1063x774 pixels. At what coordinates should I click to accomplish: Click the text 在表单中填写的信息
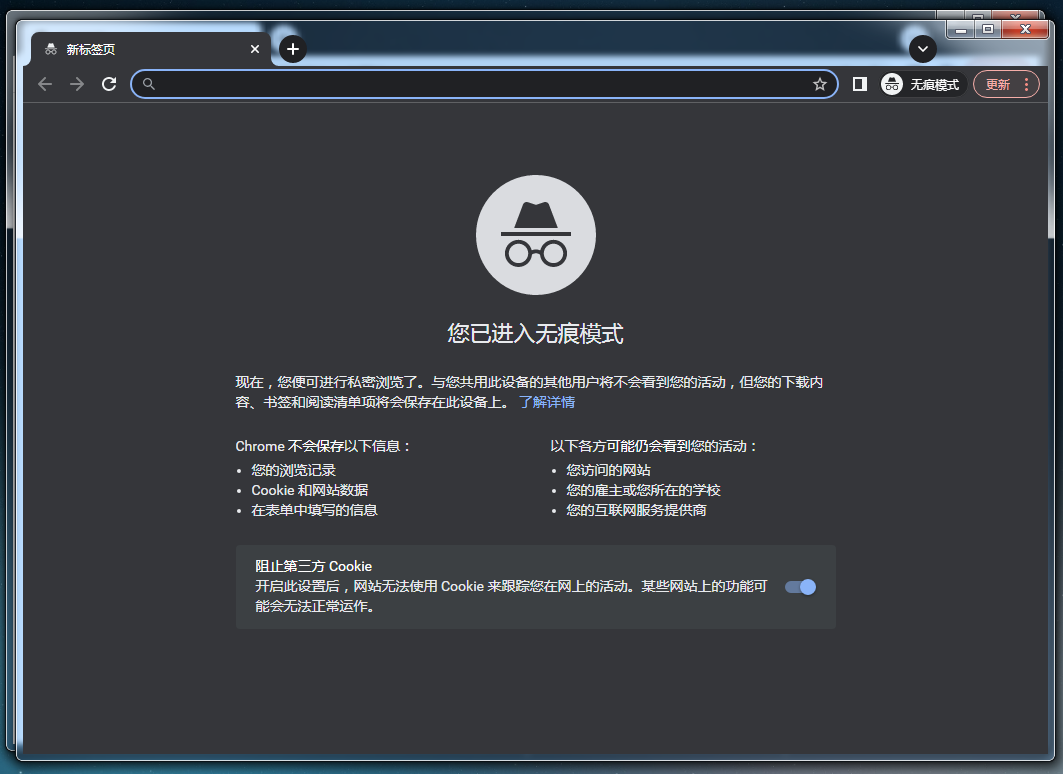point(315,510)
